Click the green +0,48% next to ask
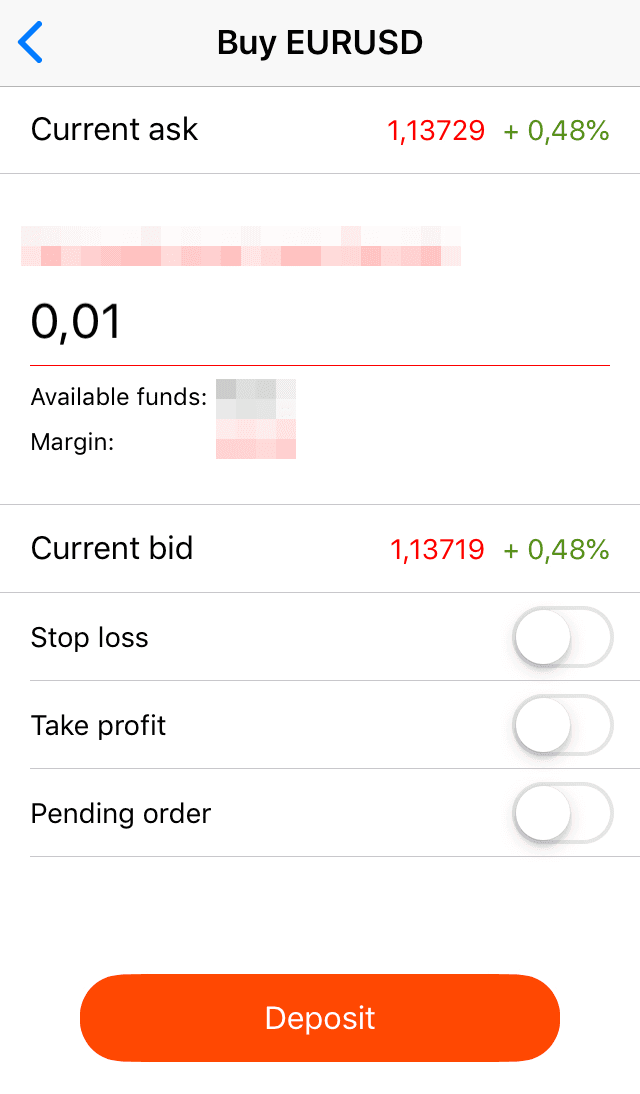 click(556, 130)
